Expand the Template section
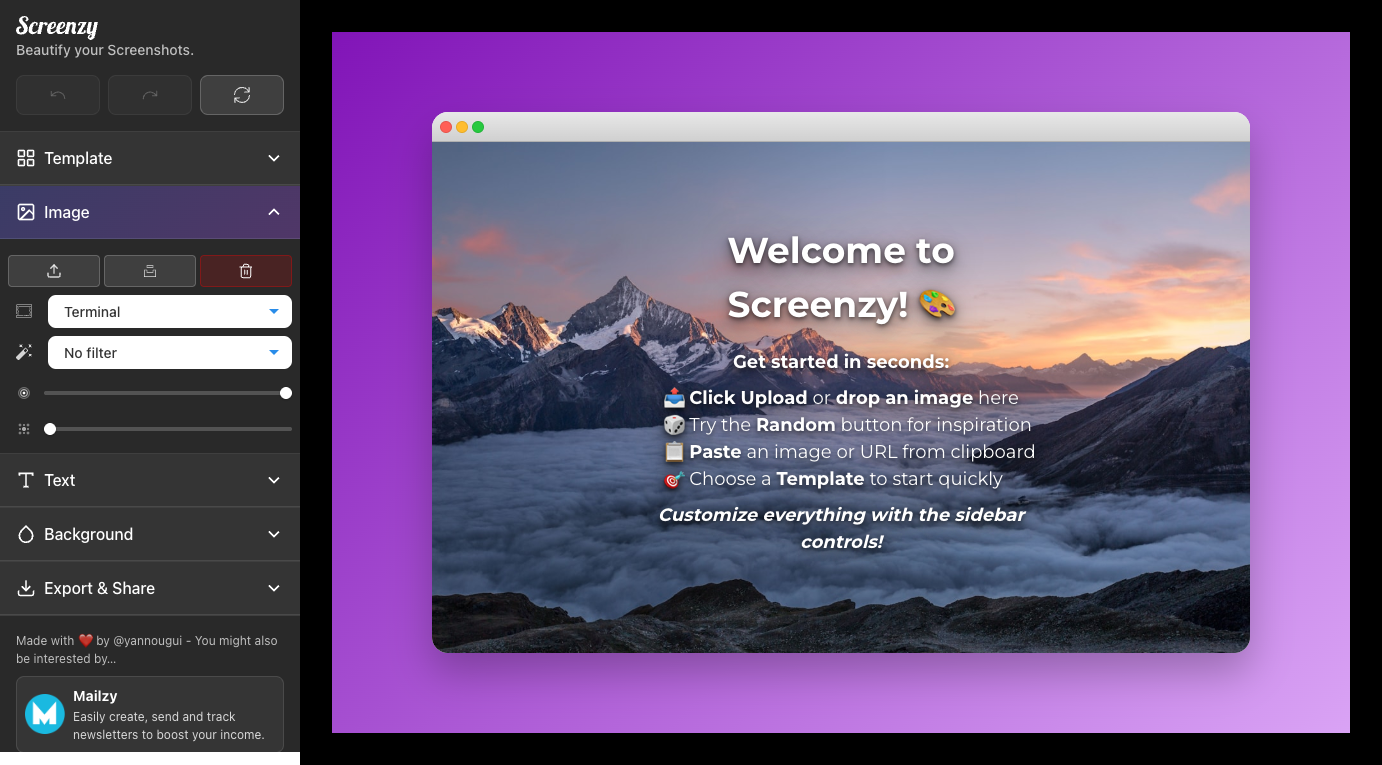 150,158
